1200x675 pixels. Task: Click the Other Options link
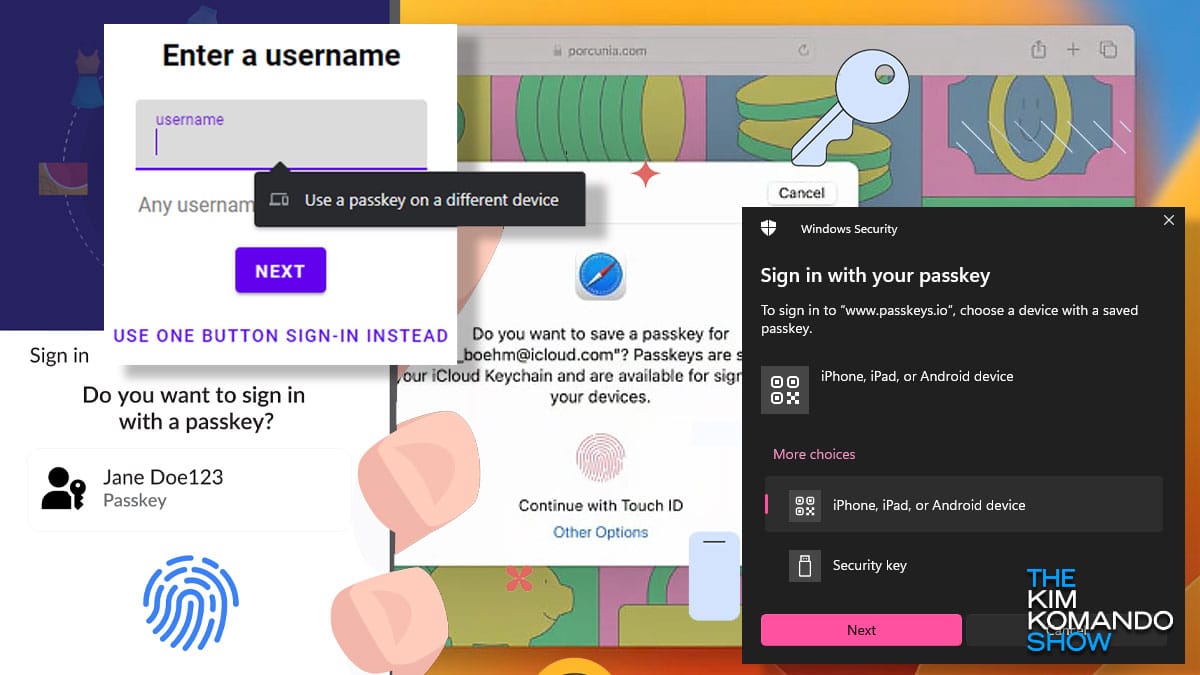[601, 532]
